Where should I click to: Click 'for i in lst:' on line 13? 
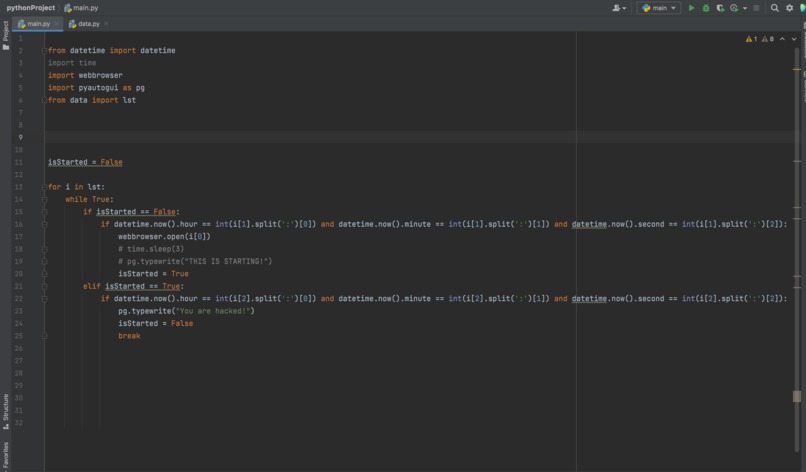coord(76,187)
